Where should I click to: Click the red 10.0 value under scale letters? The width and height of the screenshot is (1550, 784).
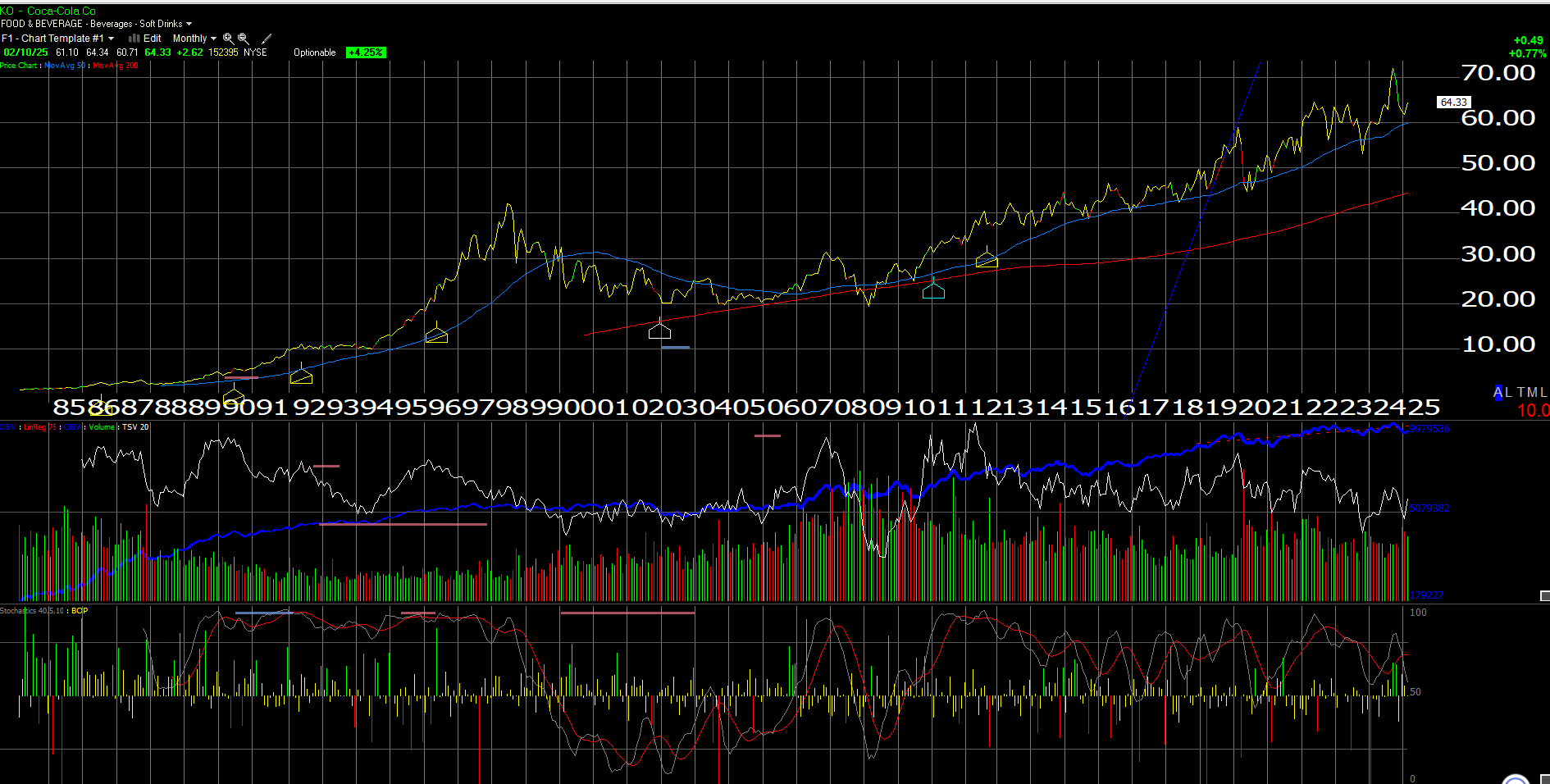1533,411
